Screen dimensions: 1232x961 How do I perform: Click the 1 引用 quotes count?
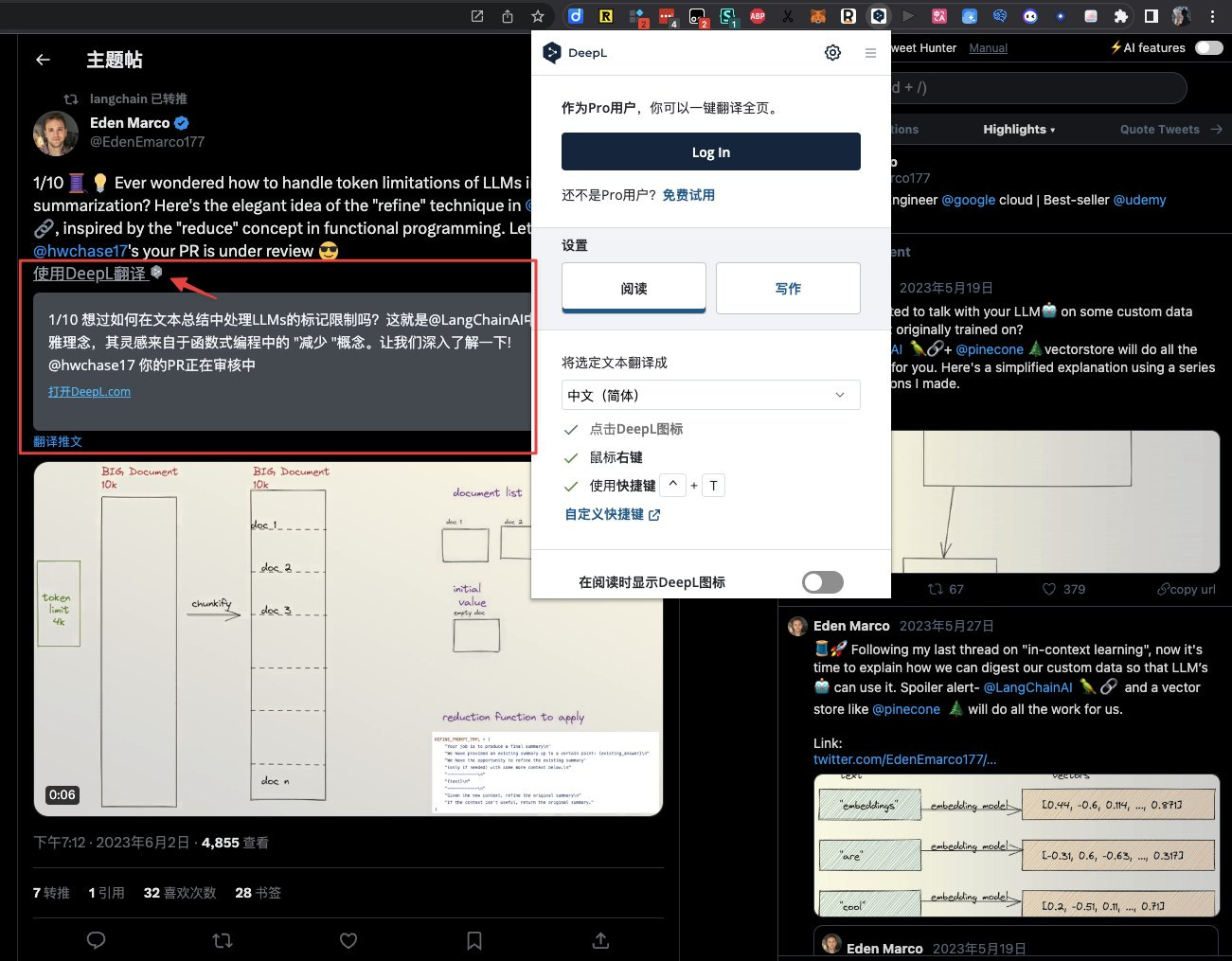(107, 893)
